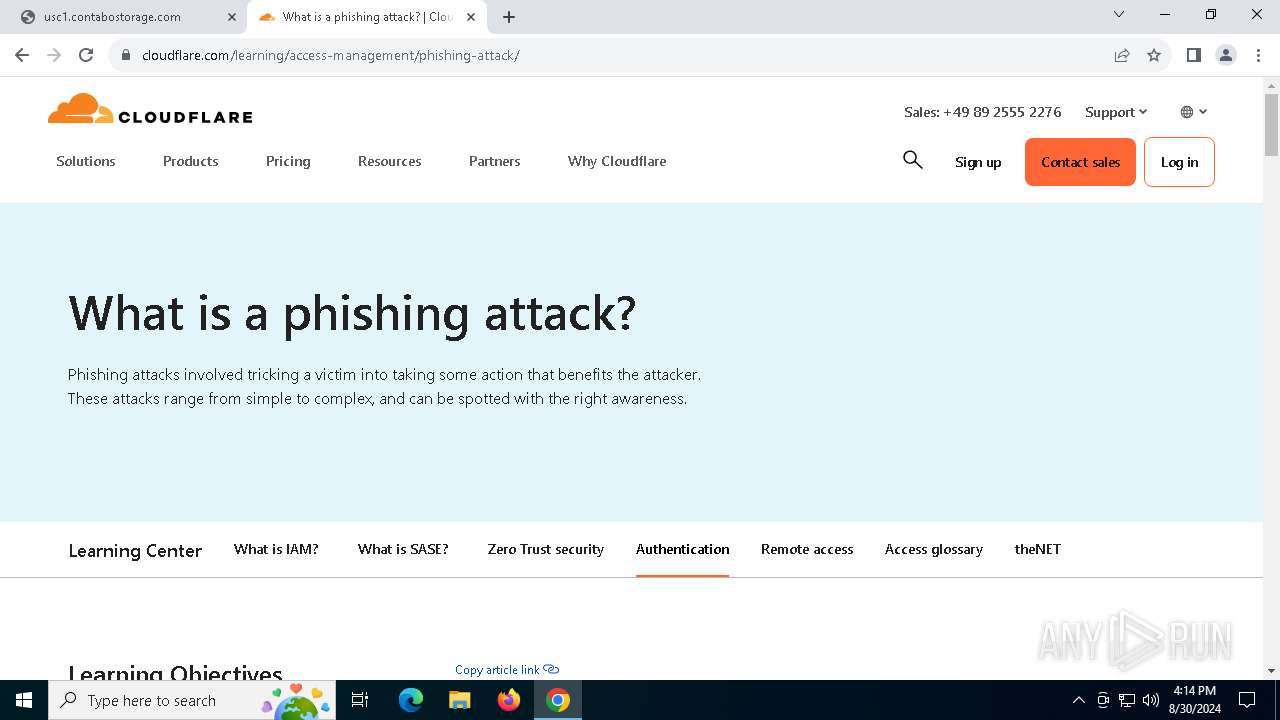The width and height of the screenshot is (1280, 720).
Task: Click the page vertical scrollbar thumb
Action: click(x=1271, y=125)
